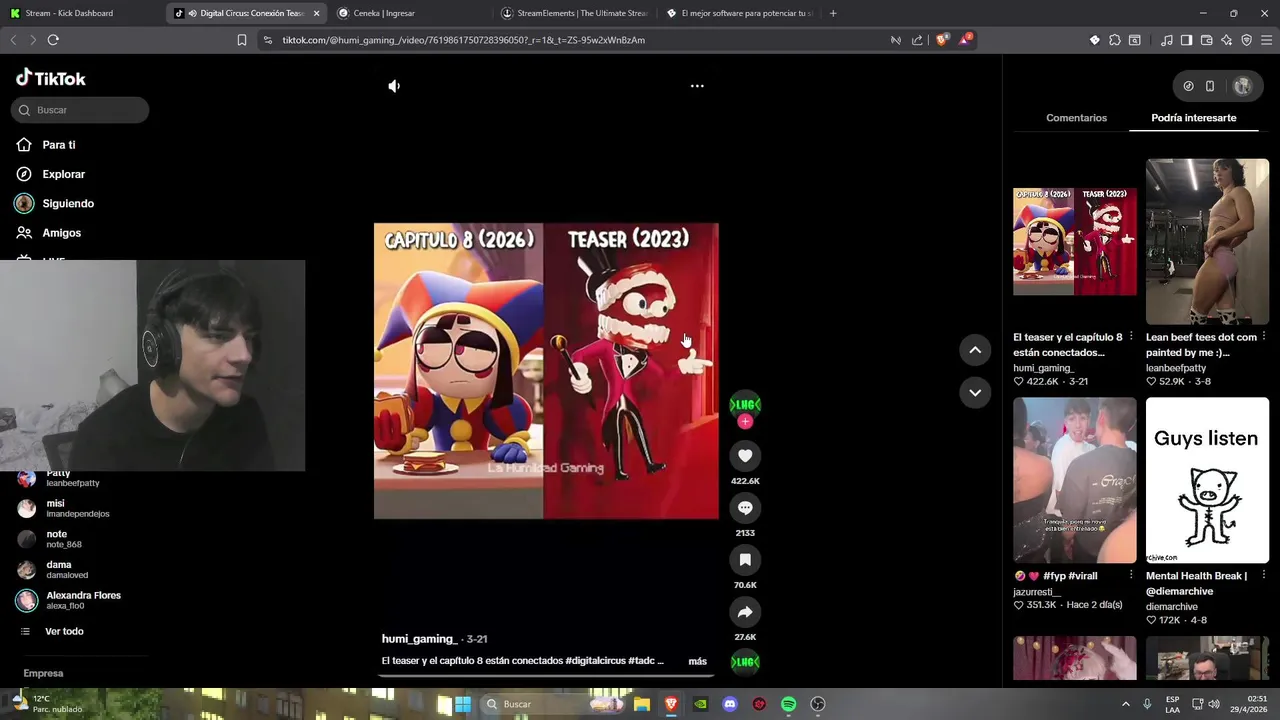Open the Para ti feed
Viewport: 1280px width, 720px height.
pos(46,145)
